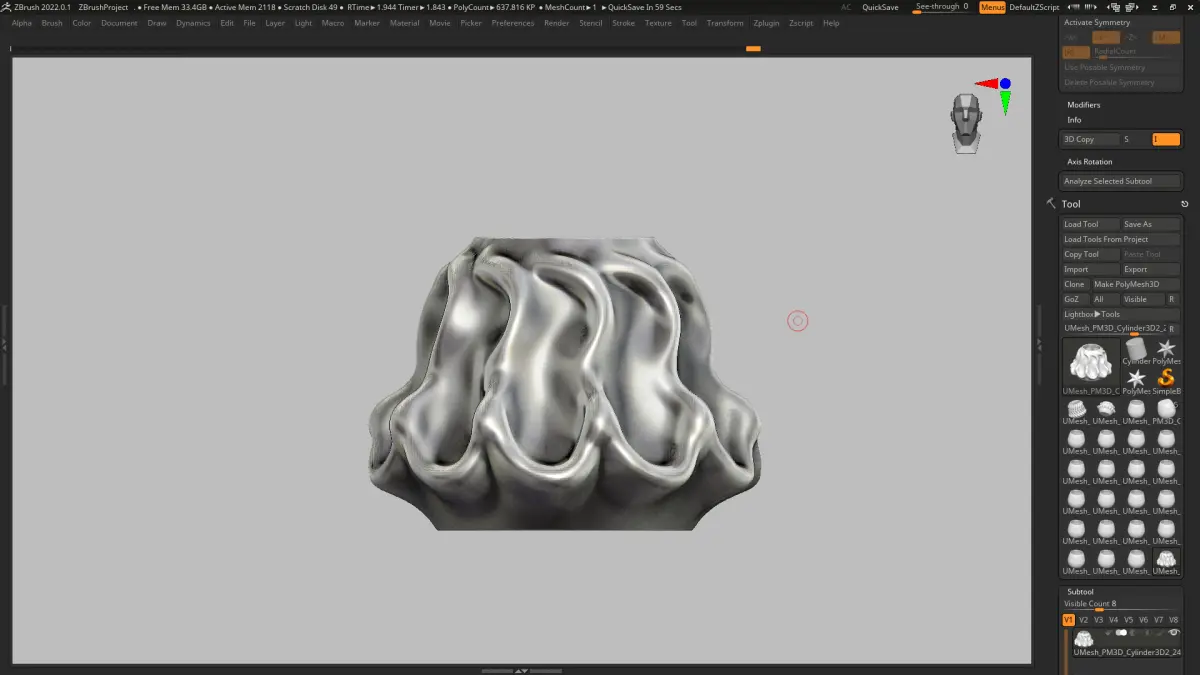The height and width of the screenshot is (675, 1200).
Task: Toggle the Menus button on
Action: (x=993, y=7)
